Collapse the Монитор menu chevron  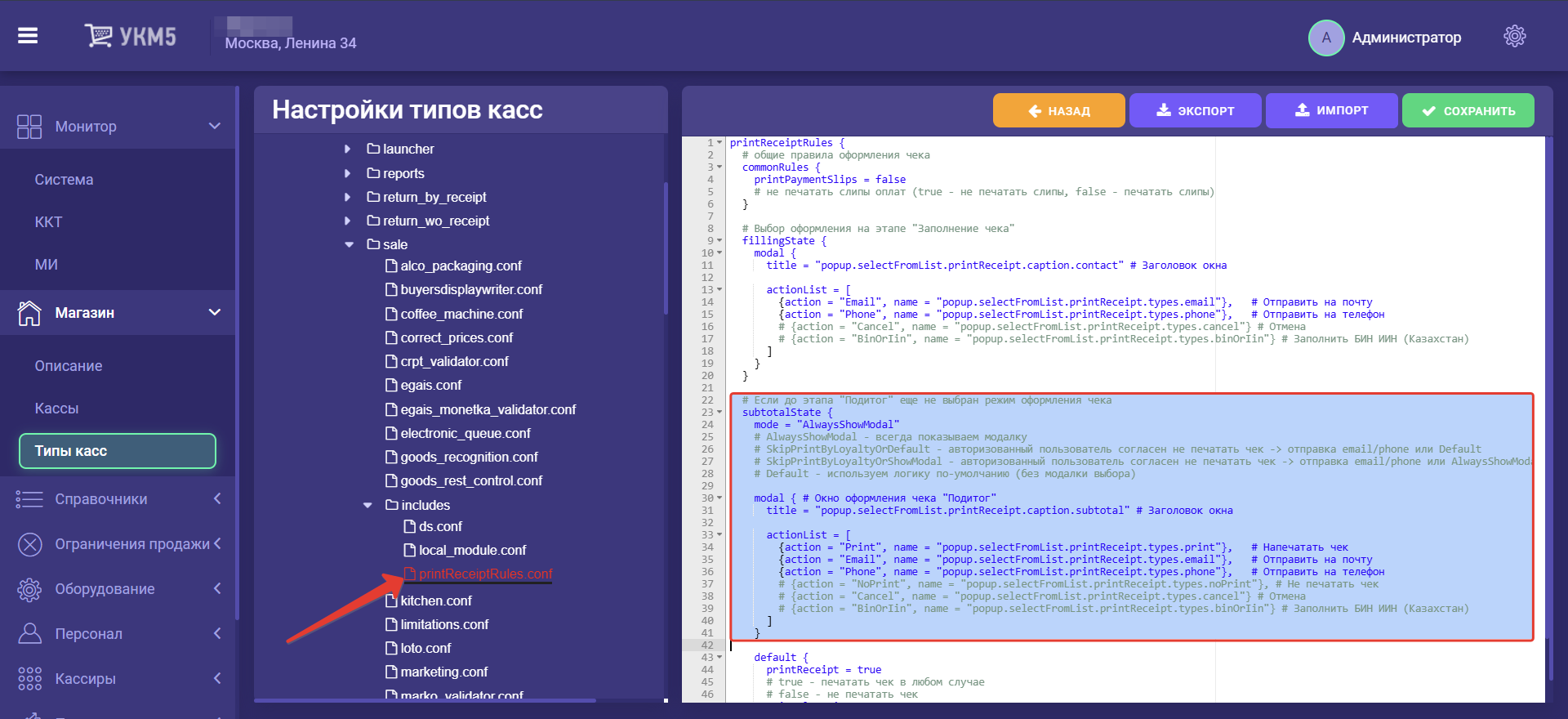click(x=215, y=126)
